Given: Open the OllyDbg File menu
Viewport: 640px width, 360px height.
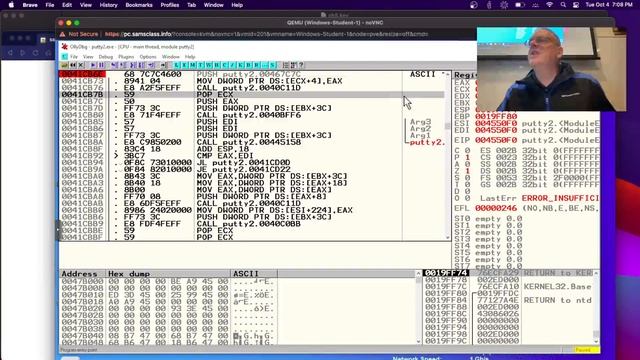Looking at the screenshot, I should point(74,57).
